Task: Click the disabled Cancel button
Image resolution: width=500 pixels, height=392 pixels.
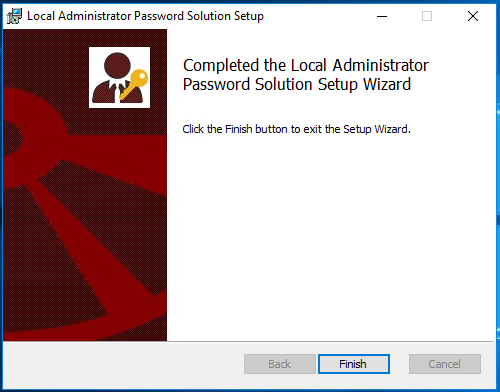Action: (445, 364)
